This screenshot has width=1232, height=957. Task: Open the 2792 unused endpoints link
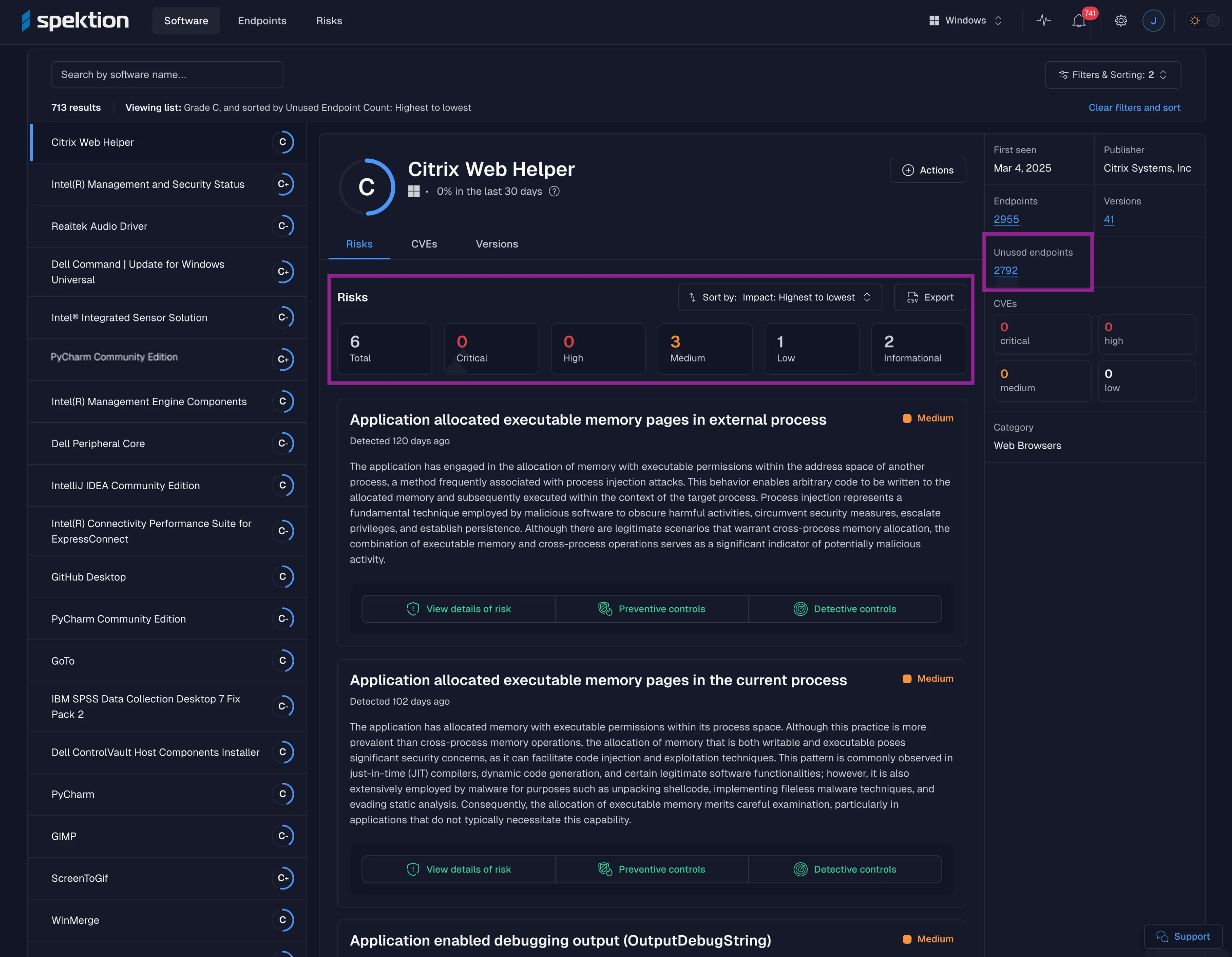[x=1005, y=270]
